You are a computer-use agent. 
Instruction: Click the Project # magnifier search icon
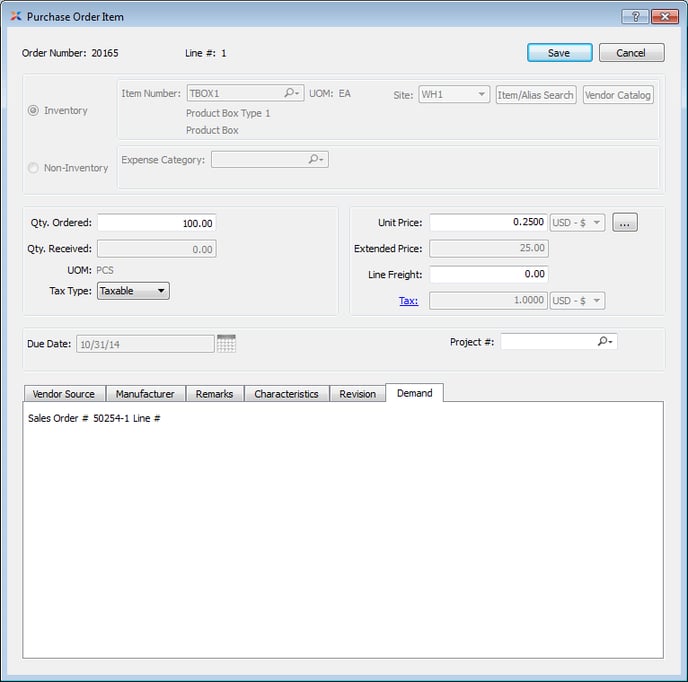pyautogui.click(x=605, y=342)
